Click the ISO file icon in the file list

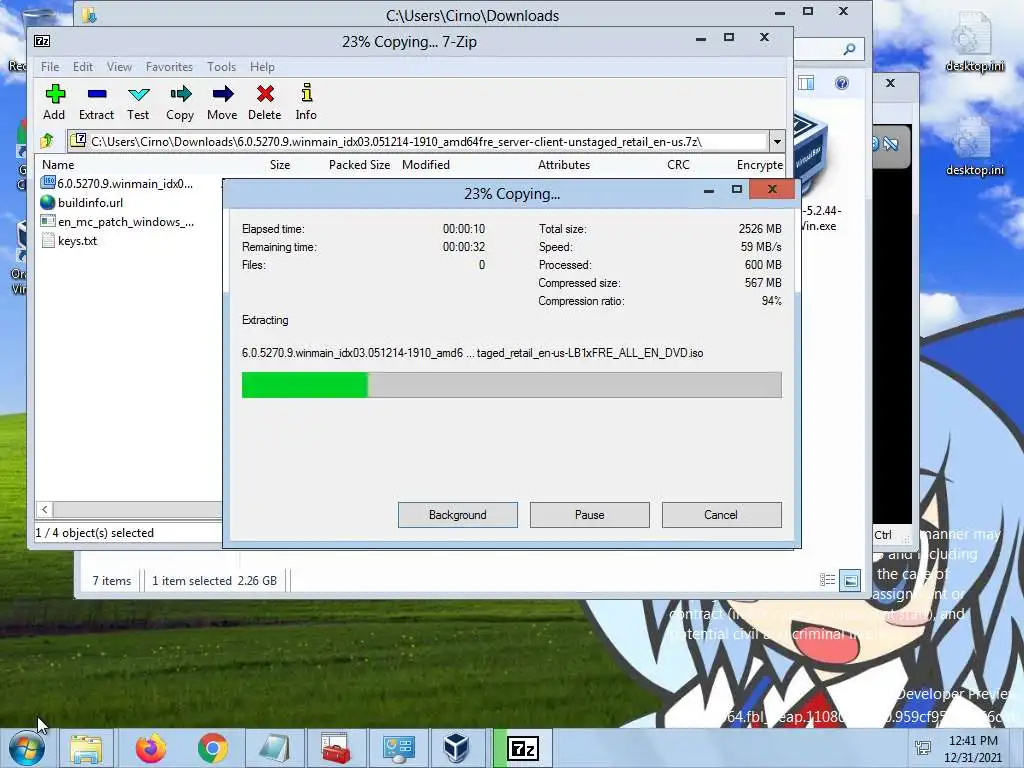[x=48, y=183]
